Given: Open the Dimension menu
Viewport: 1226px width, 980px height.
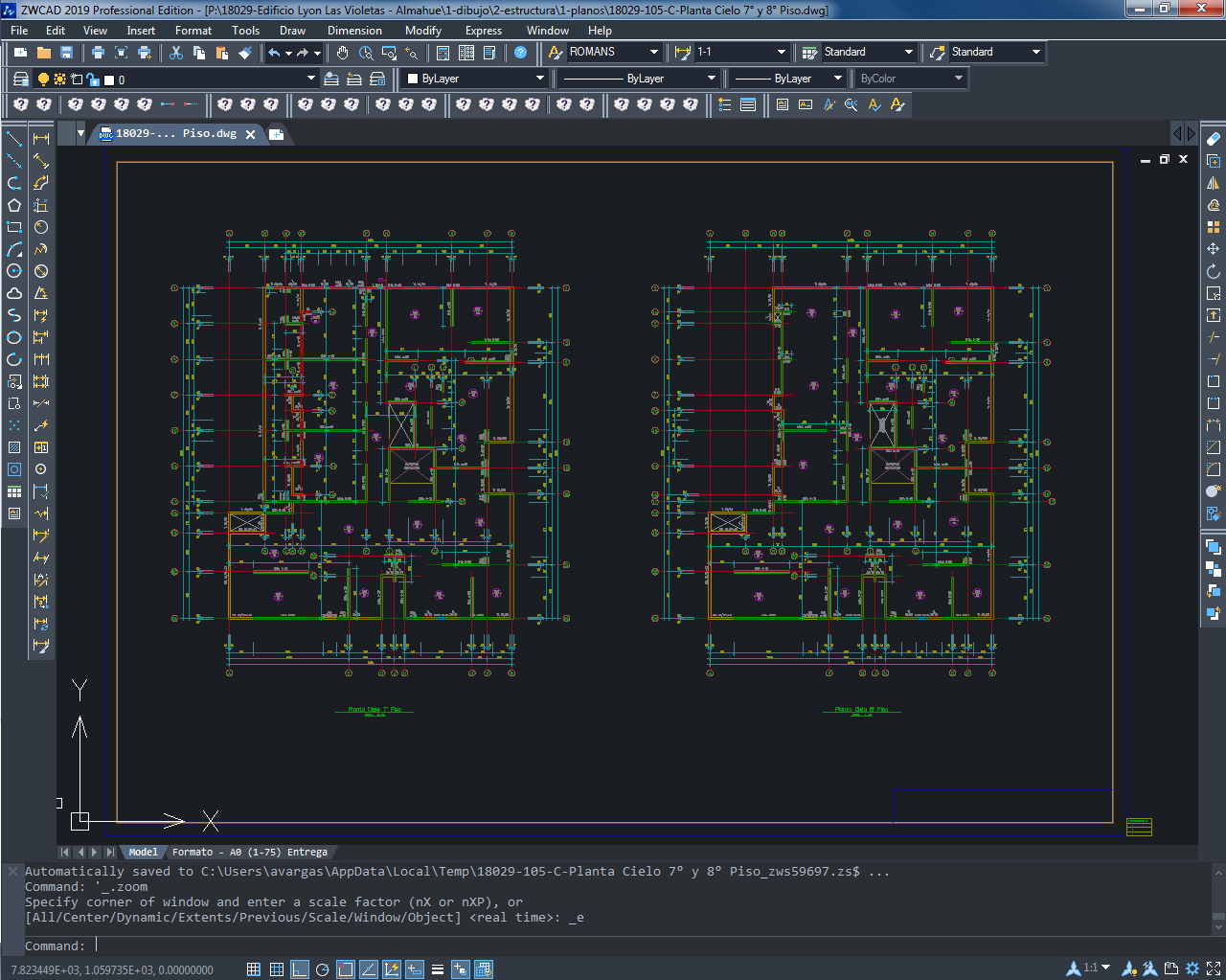Looking at the screenshot, I should click(354, 31).
